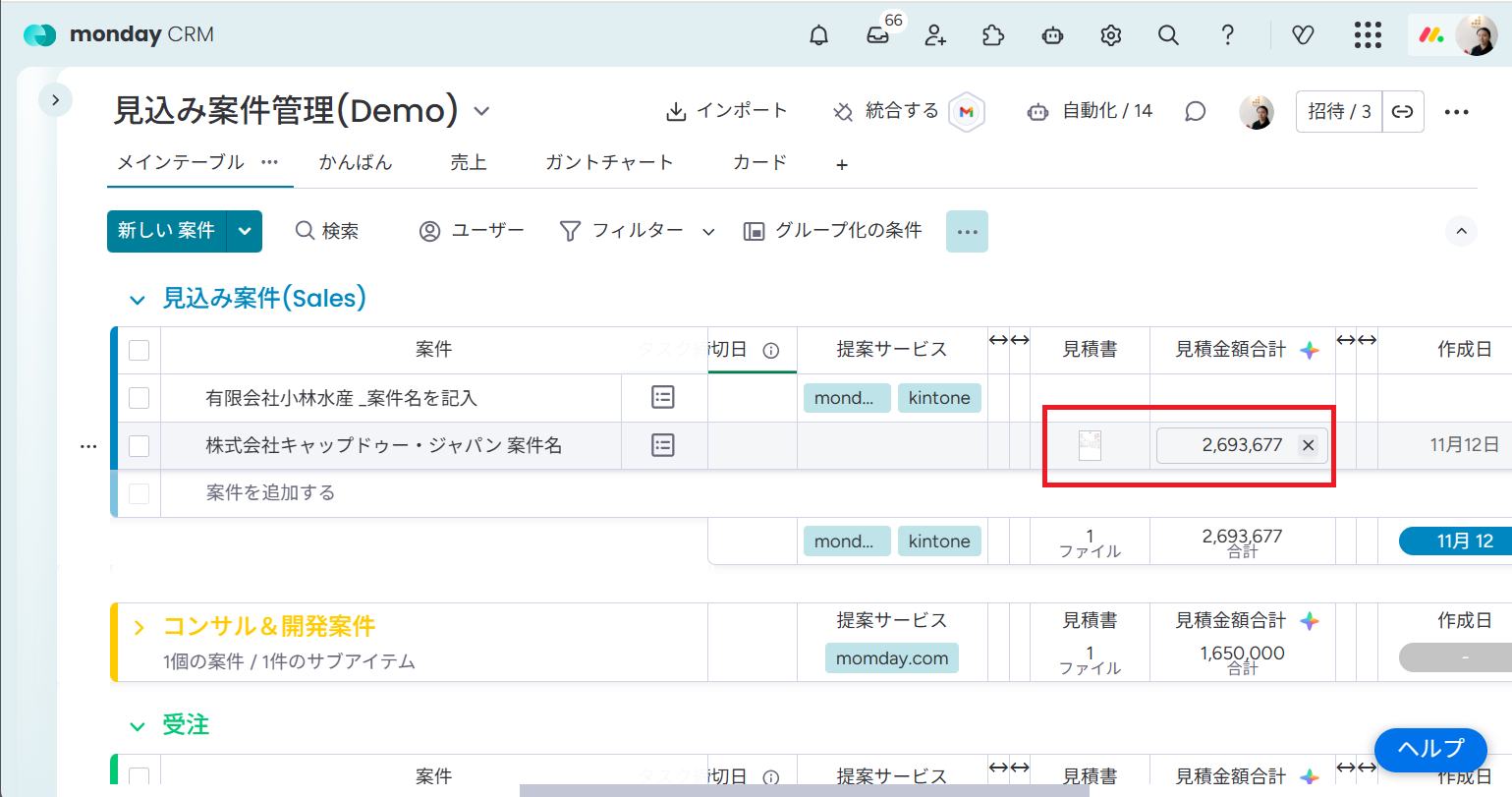
Task: Click the ヘルプ button
Action: (x=1429, y=749)
